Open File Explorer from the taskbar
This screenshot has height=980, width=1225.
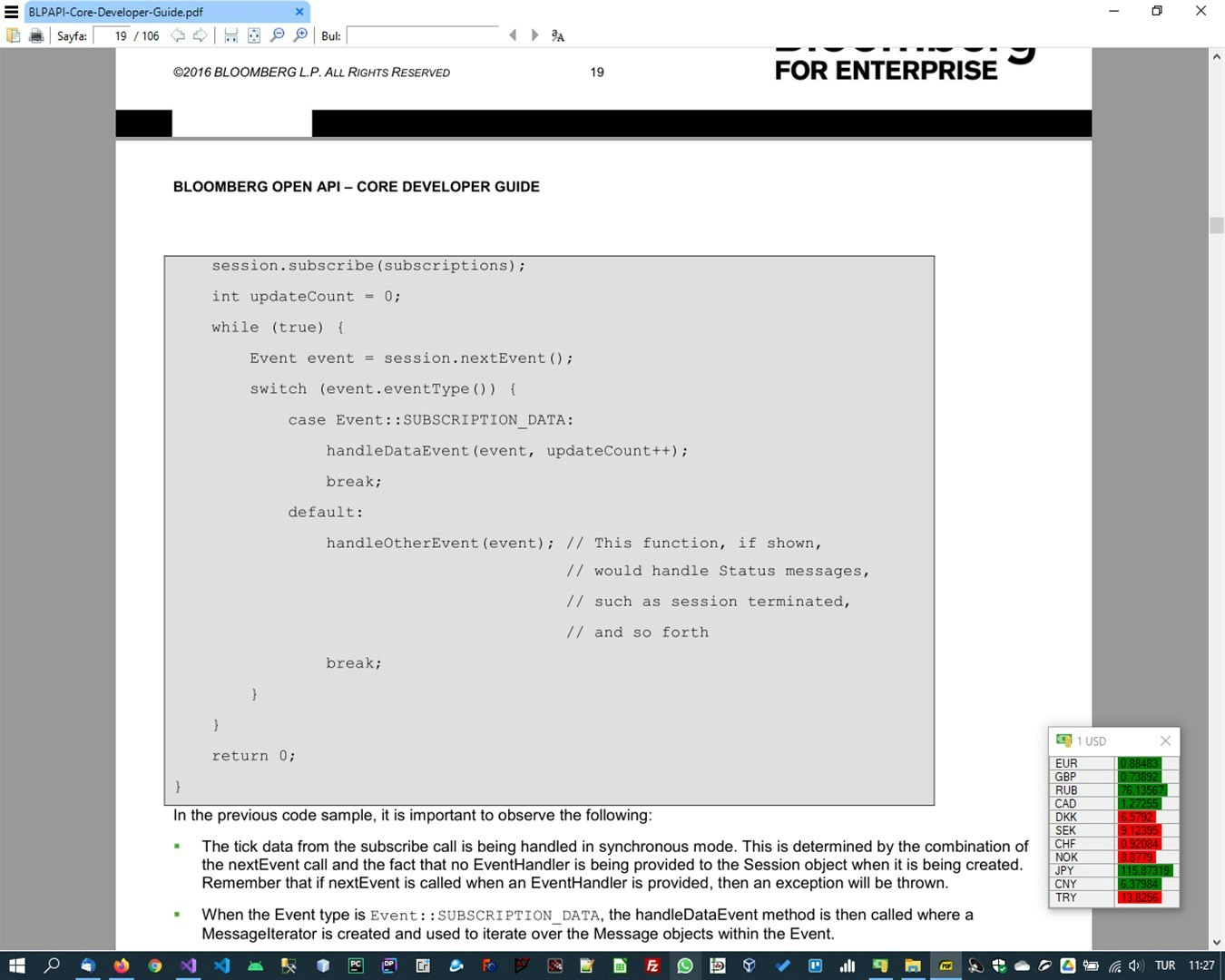tap(912, 965)
